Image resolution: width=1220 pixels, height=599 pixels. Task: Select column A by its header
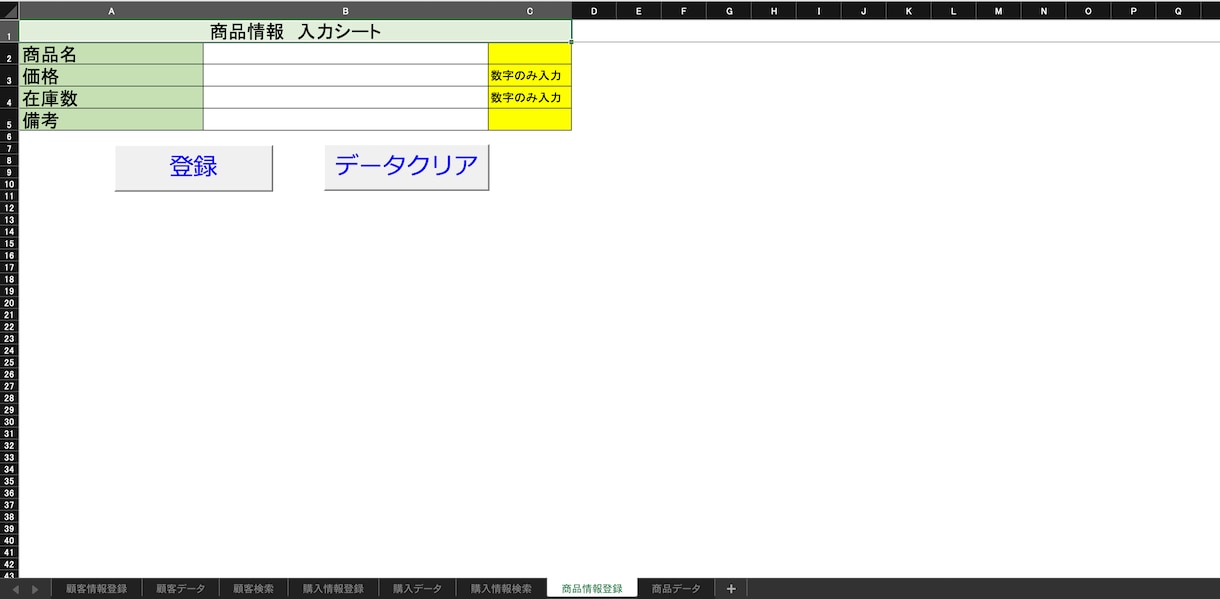111,10
